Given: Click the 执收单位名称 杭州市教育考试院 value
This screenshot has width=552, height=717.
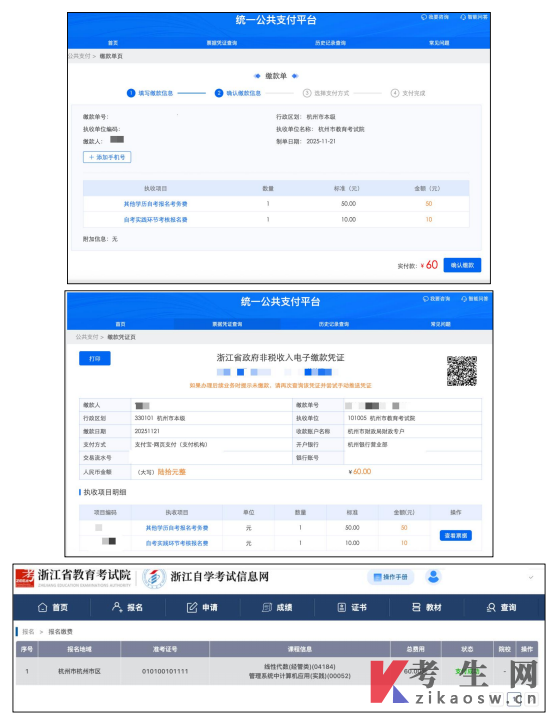Looking at the screenshot, I should pyautogui.click(x=341, y=129).
